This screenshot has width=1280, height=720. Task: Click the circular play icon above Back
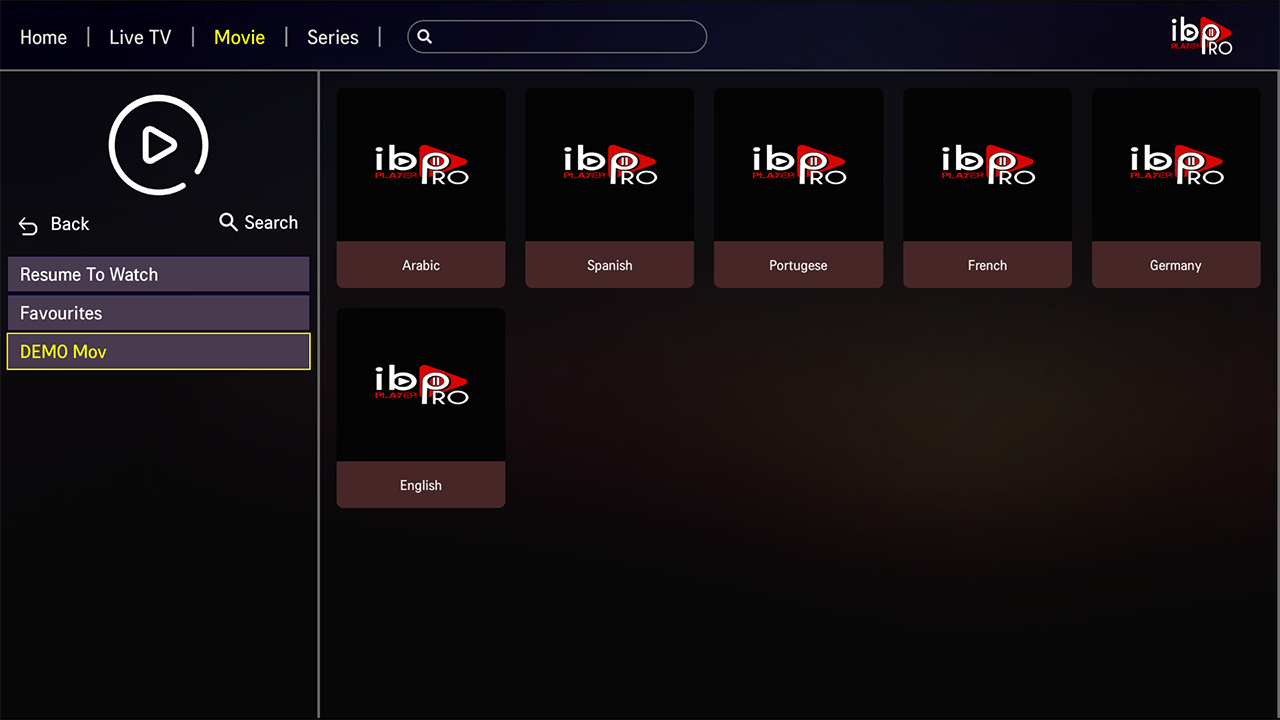click(157, 145)
